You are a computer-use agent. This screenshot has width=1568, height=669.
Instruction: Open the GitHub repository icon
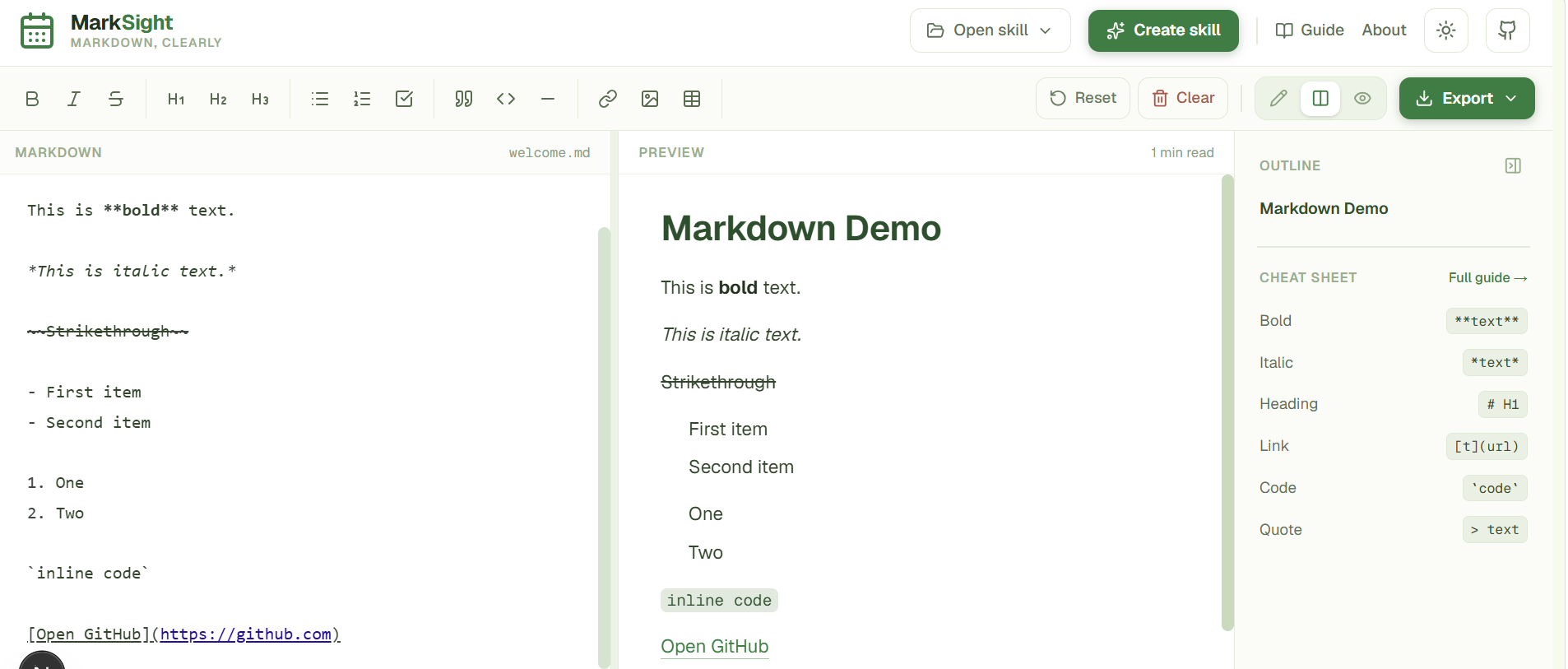pyautogui.click(x=1507, y=30)
